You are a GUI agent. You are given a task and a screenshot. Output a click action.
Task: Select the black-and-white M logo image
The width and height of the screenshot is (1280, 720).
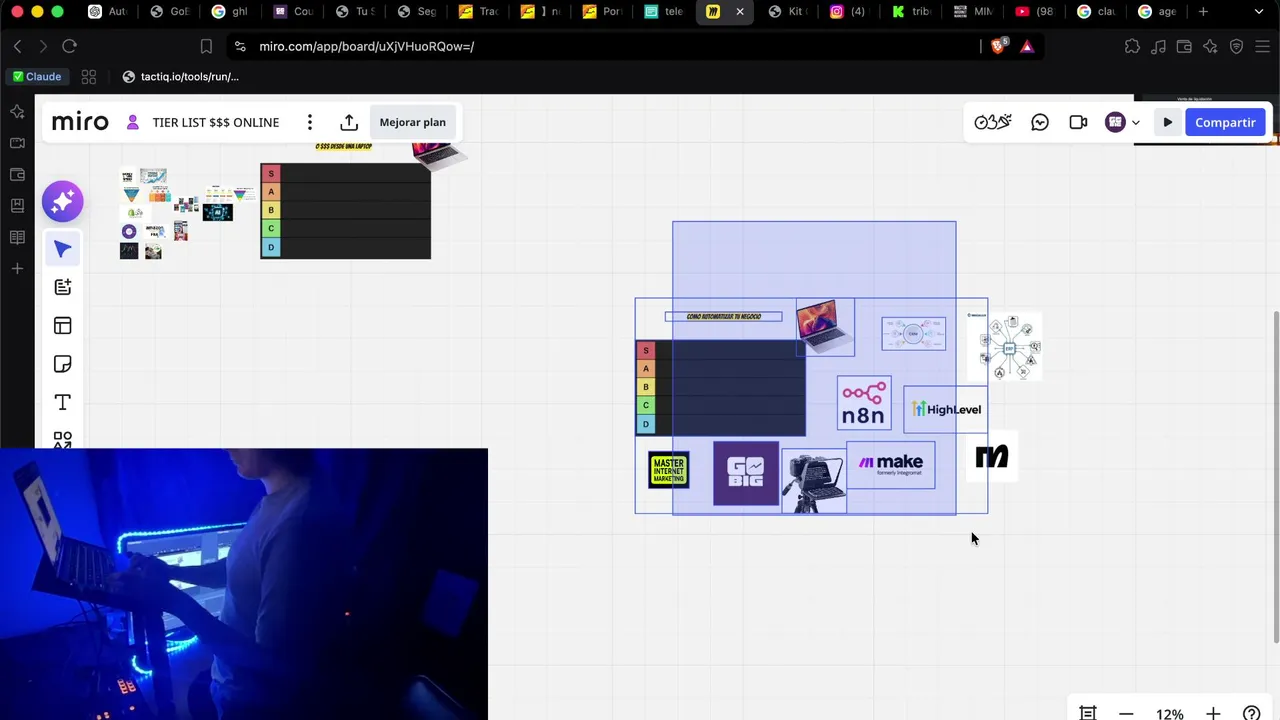point(992,457)
